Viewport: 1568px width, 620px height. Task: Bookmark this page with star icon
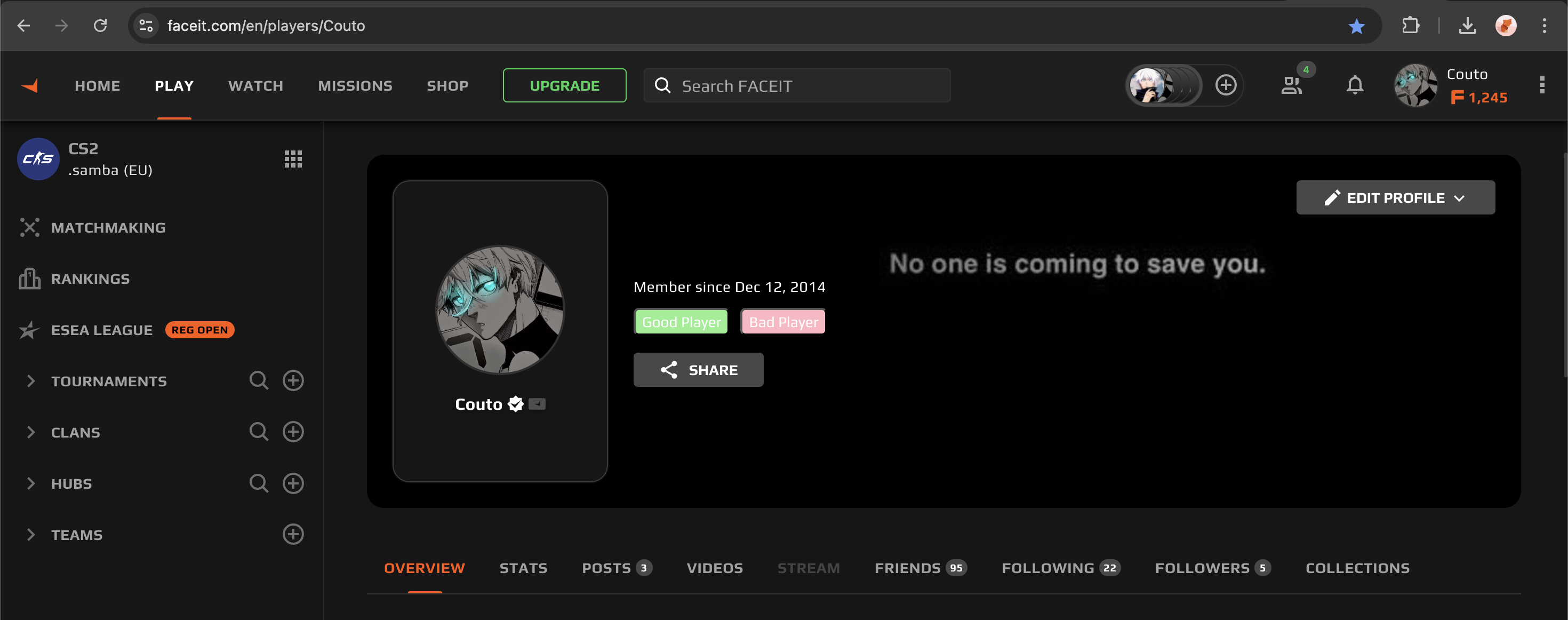[1356, 26]
